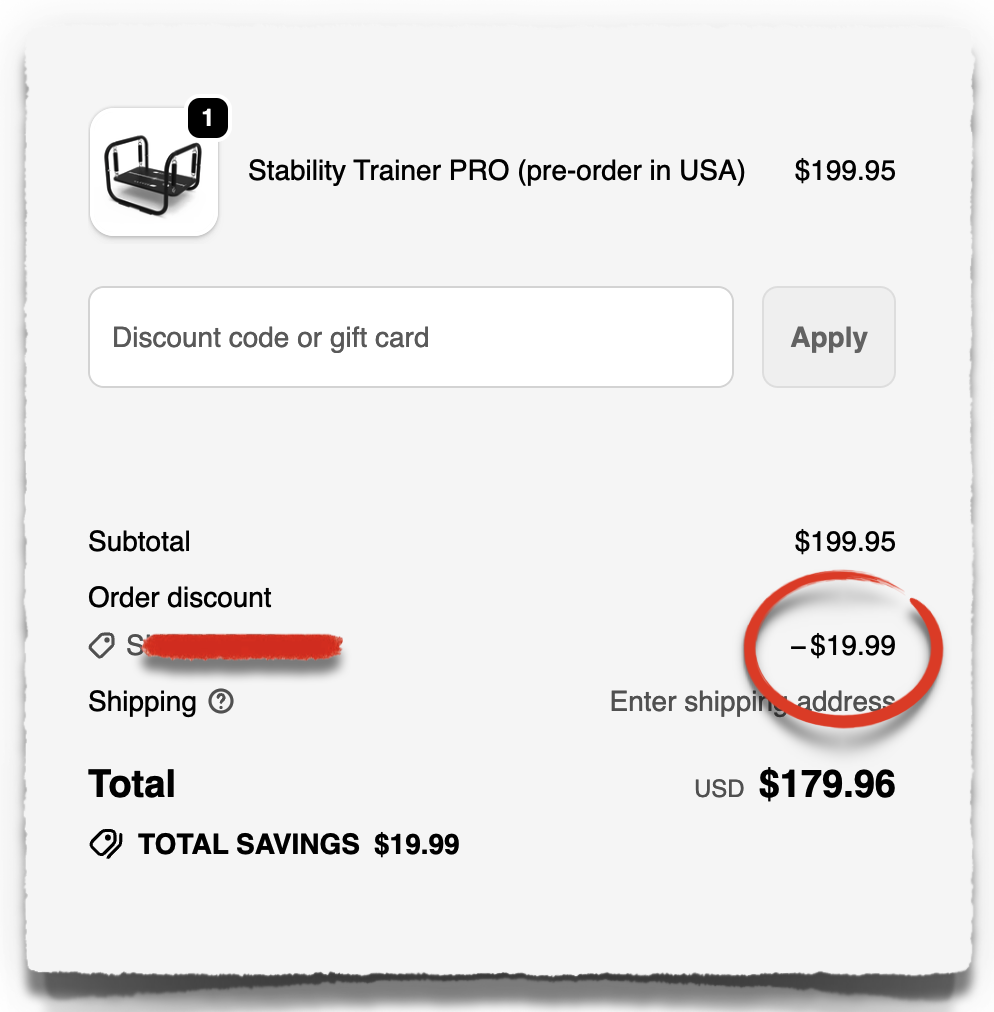Click the Order discount row label
Image resolution: width=994 pixels, height=1012 pixels.
tap(179, 597)
